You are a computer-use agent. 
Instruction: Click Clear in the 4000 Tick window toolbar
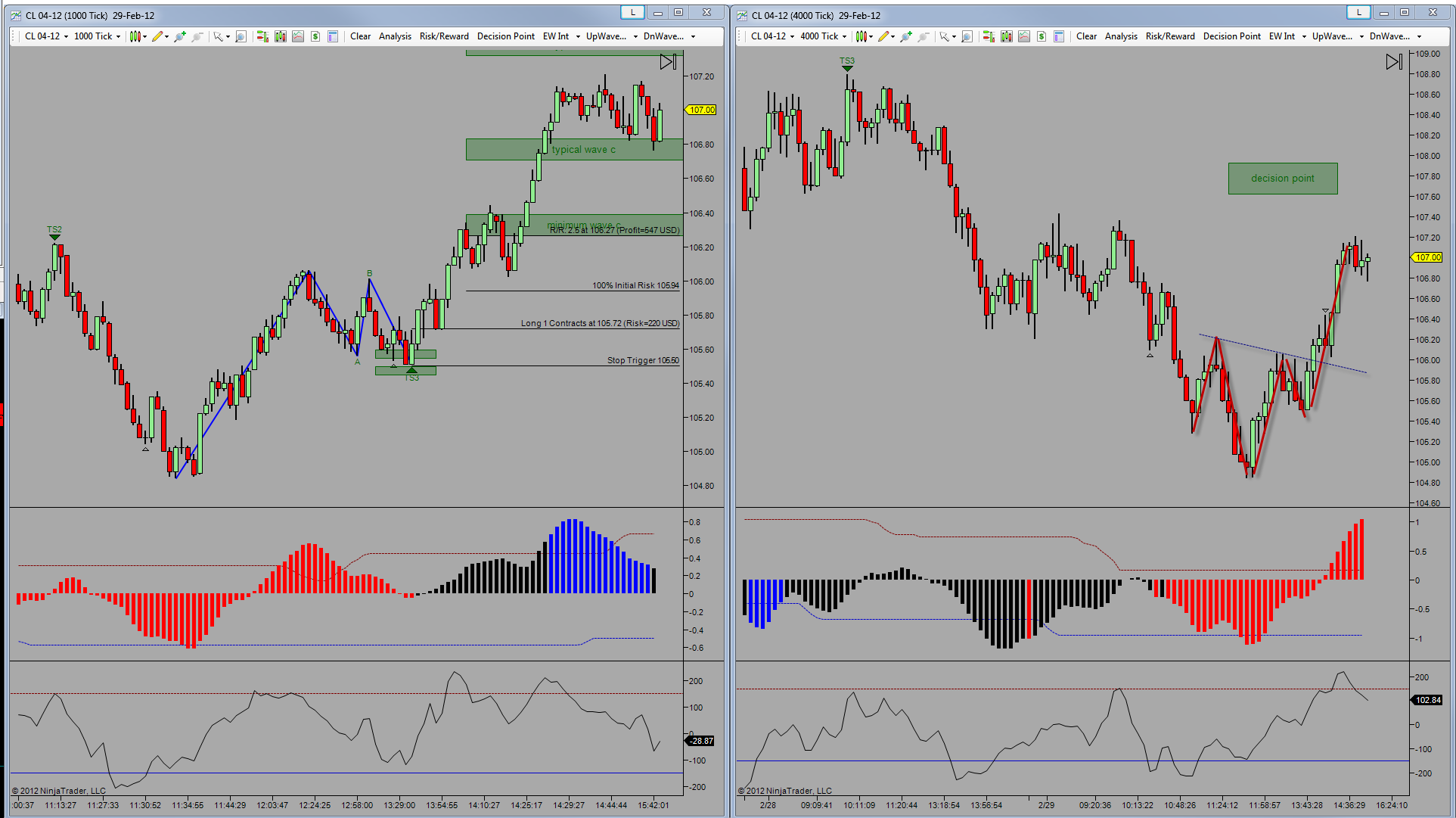coord(1086,36)
